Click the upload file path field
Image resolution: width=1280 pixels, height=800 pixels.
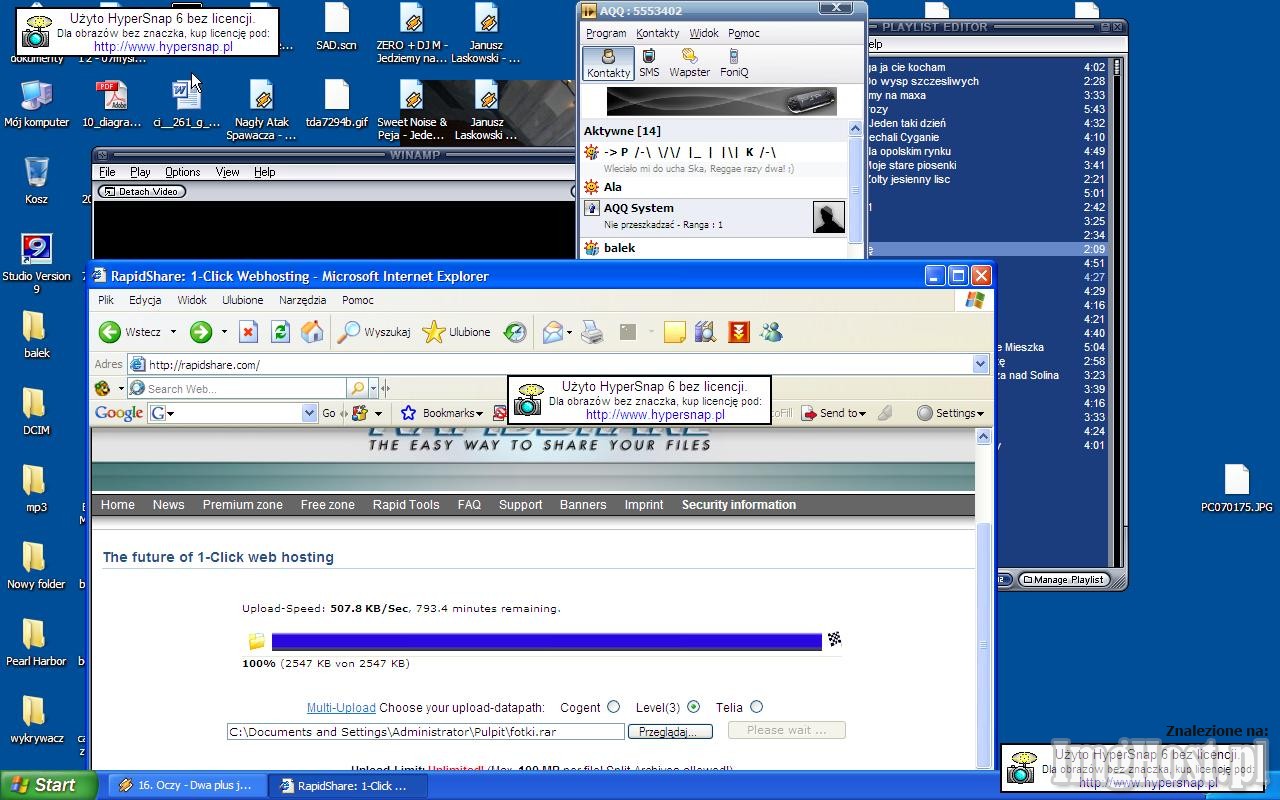pyautogui.click(x=426, y=732)
